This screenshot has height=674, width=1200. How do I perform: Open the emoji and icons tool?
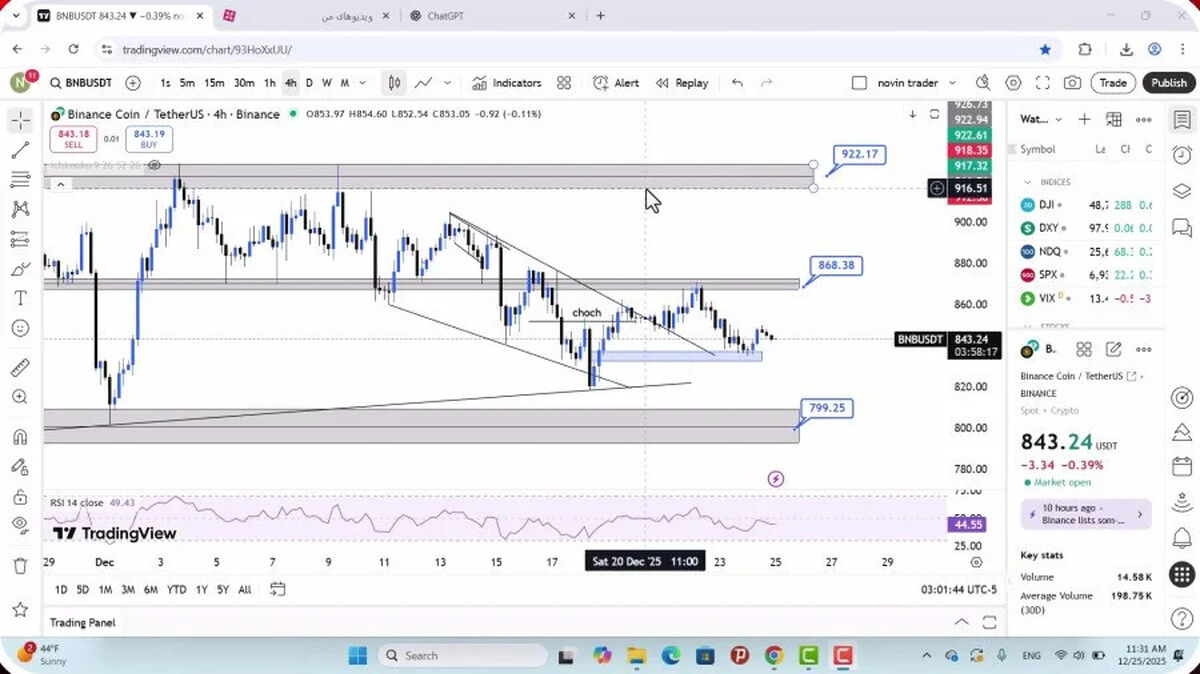click(20, 328)
